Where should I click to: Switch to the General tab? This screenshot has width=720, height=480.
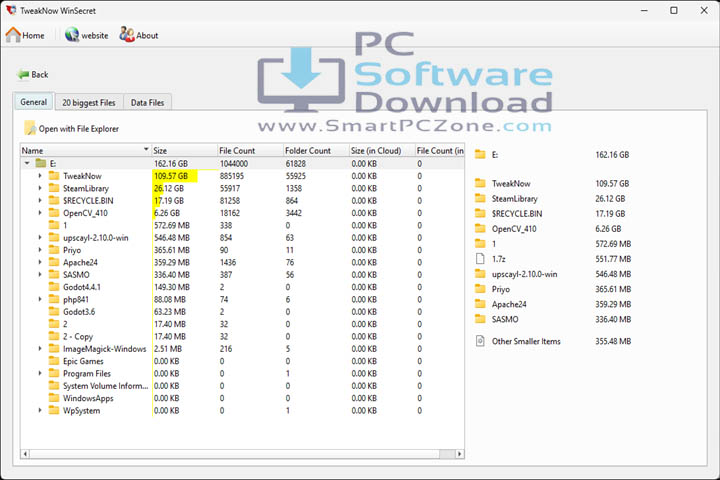click(x=34, y=102)
